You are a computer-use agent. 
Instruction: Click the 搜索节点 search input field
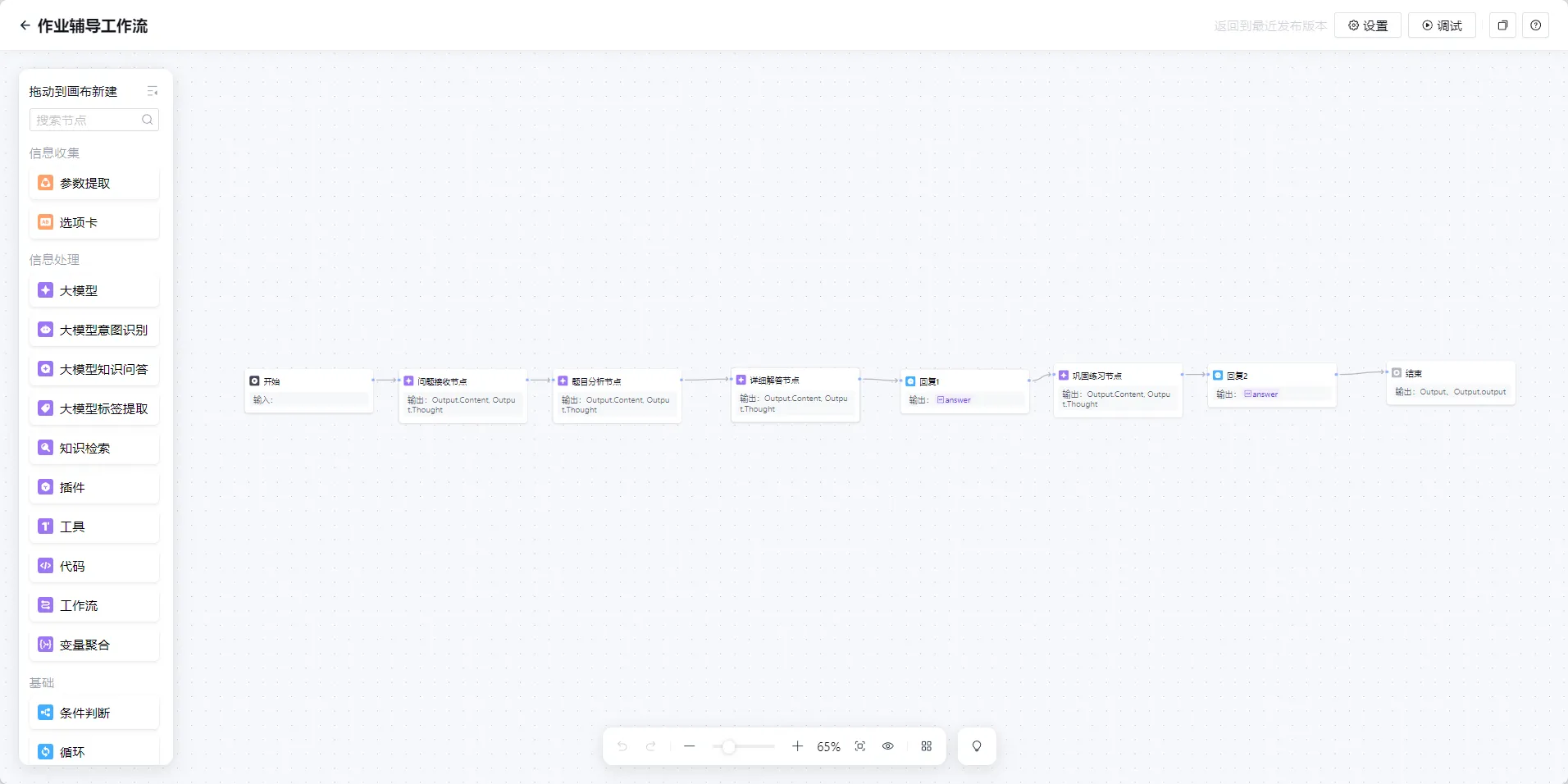(87, 120)
